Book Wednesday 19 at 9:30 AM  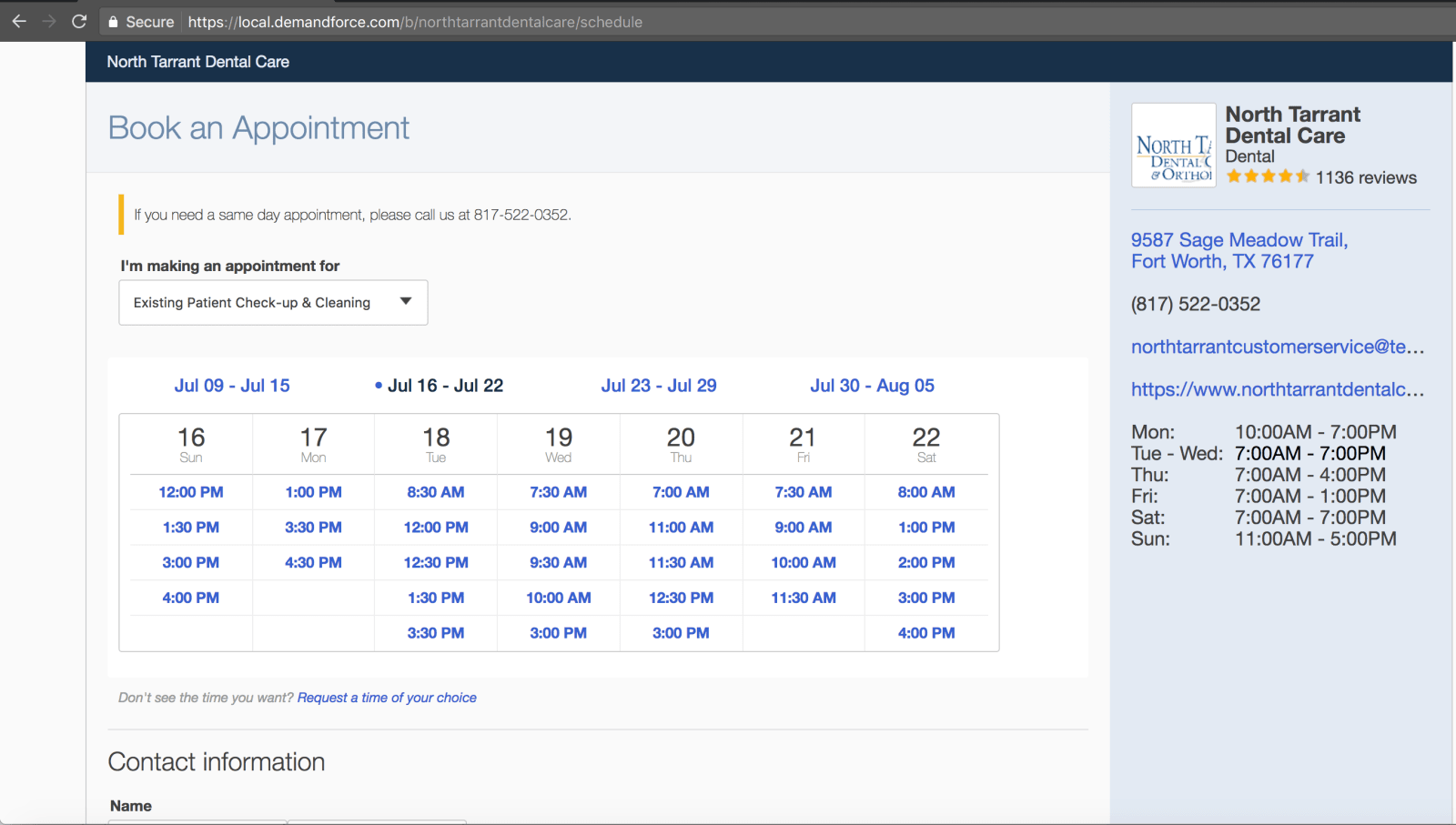559,563
